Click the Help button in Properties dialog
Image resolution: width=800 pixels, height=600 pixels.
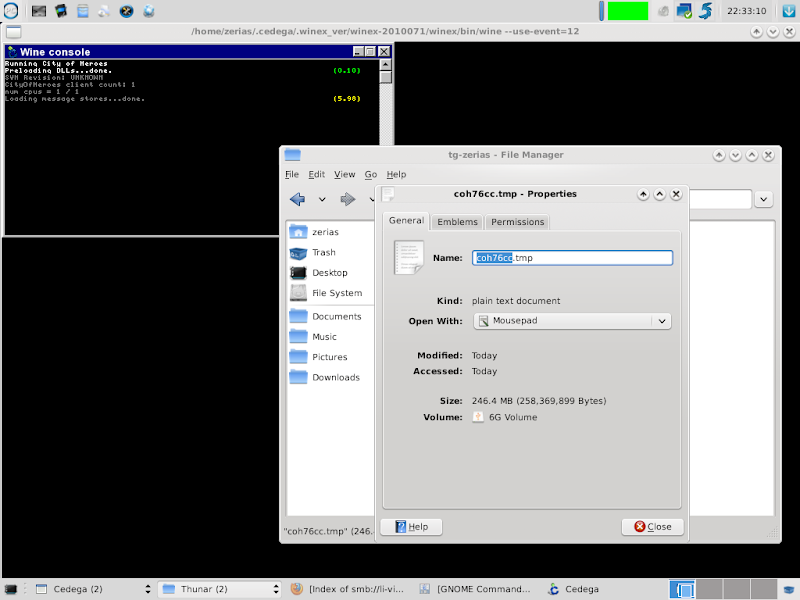411,526
